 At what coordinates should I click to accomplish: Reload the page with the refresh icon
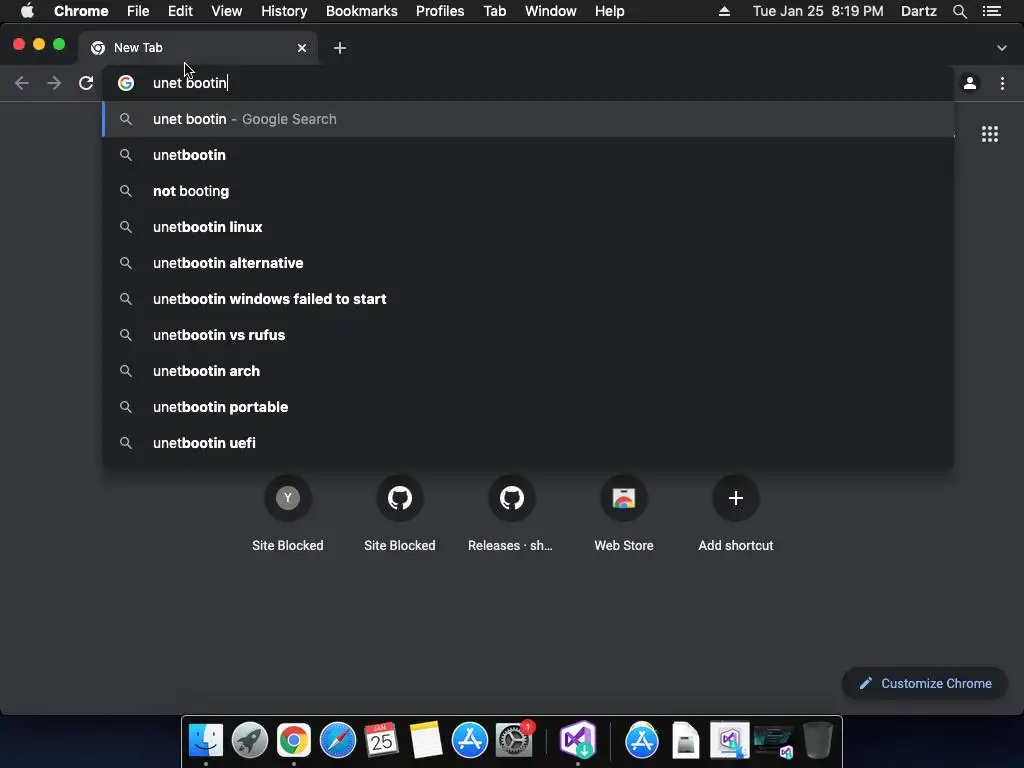point(86,83)
